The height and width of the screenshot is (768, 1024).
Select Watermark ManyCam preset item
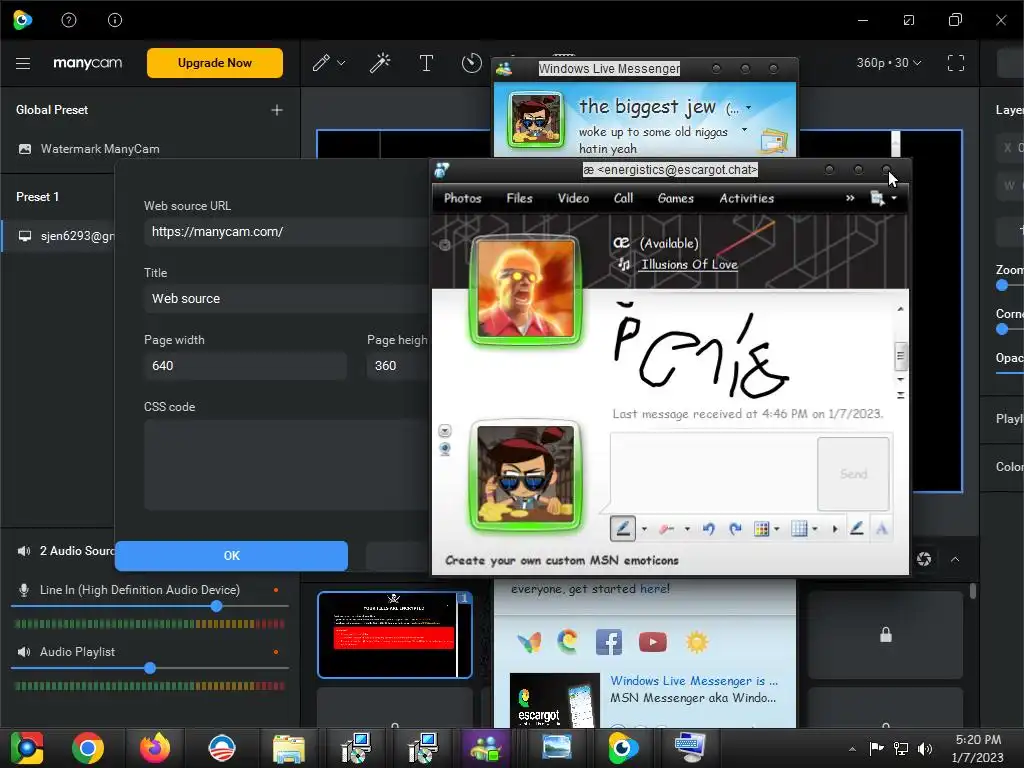pyautogui.click(x=99, y=149)
